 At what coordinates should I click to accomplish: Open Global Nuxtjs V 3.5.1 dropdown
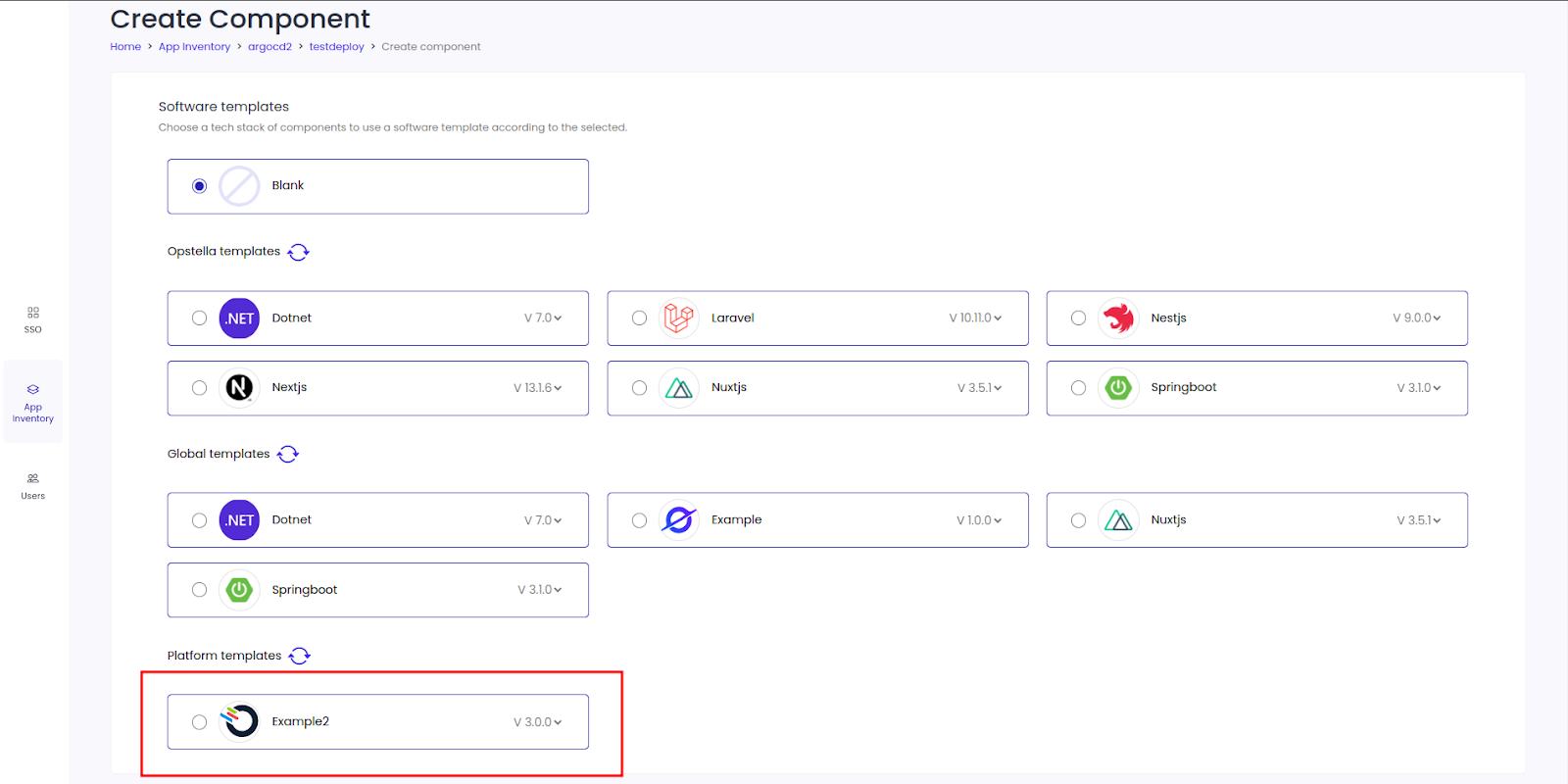(x=1419, y=520)
